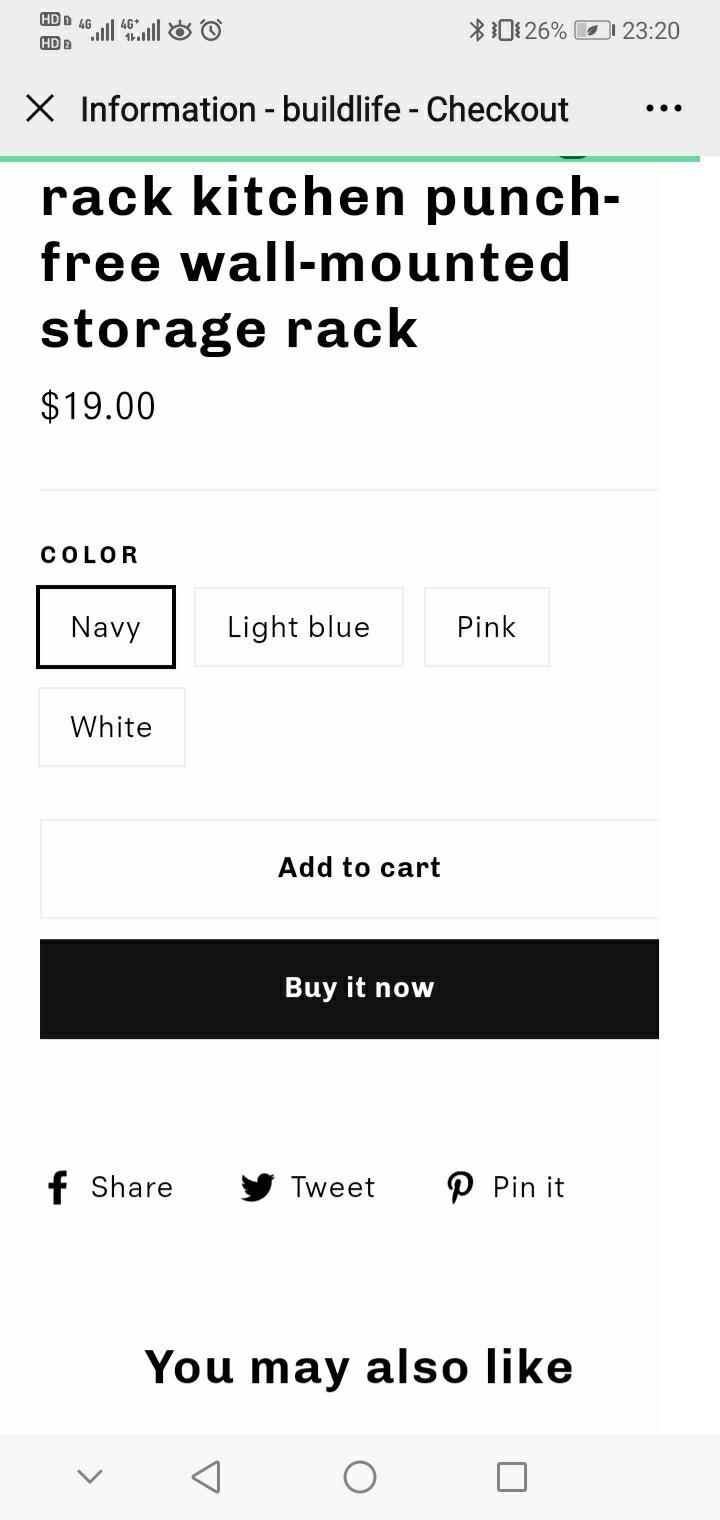This screenshot has height=1520, width=720.
Task: Close the checkout browser page
Action: click(x=40, y=108)
